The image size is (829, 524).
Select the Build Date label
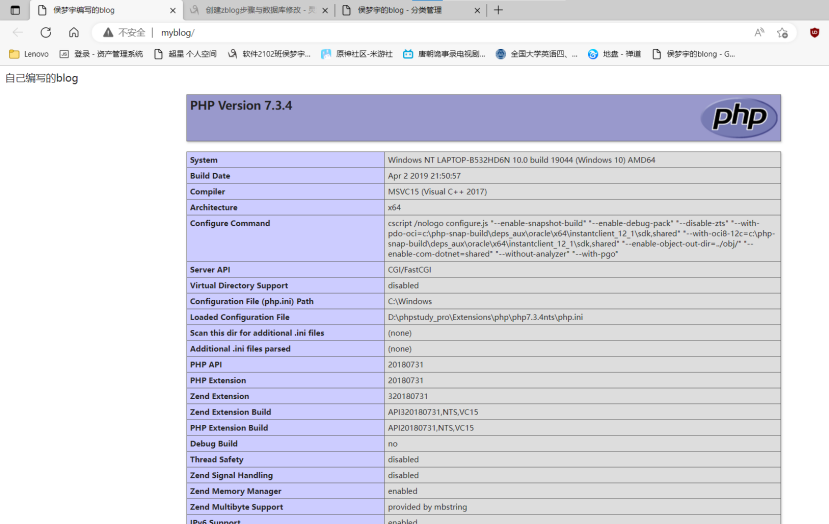[x=210, y=176]
